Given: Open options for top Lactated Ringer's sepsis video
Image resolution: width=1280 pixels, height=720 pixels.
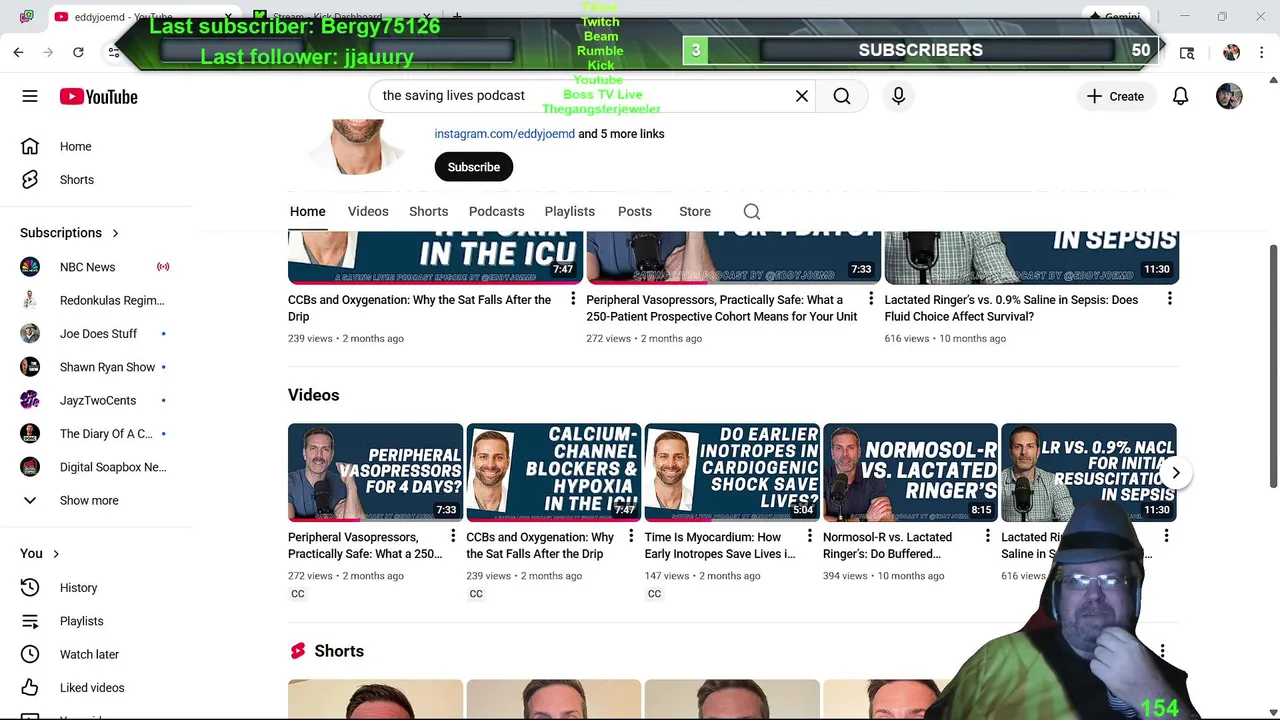Looking at the screenshot, I should [x=1169, y=299].
